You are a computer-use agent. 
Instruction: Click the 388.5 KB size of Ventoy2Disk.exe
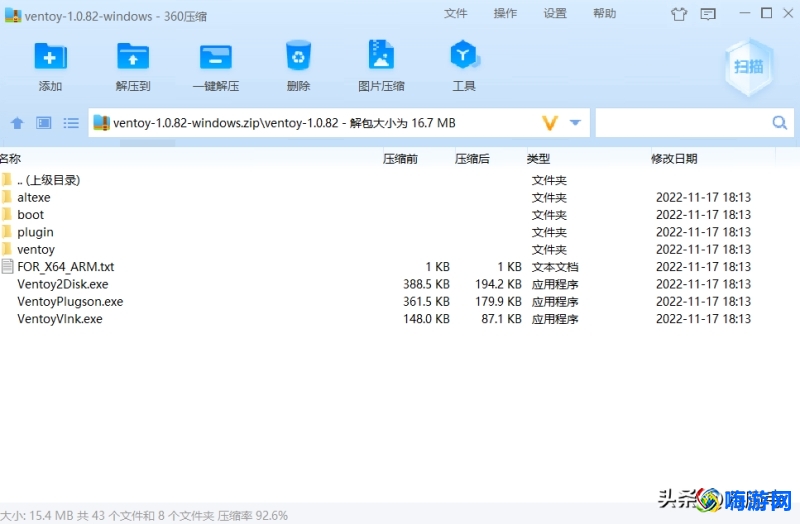click(426, 284)
